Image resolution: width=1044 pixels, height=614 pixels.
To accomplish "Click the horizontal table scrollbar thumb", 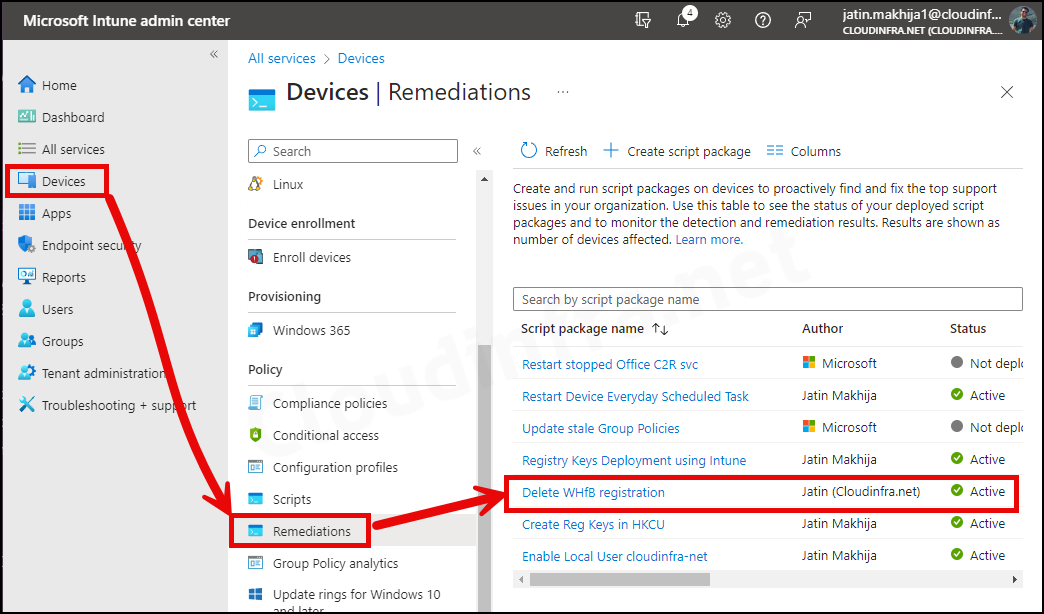I will (x=619, y=579).
